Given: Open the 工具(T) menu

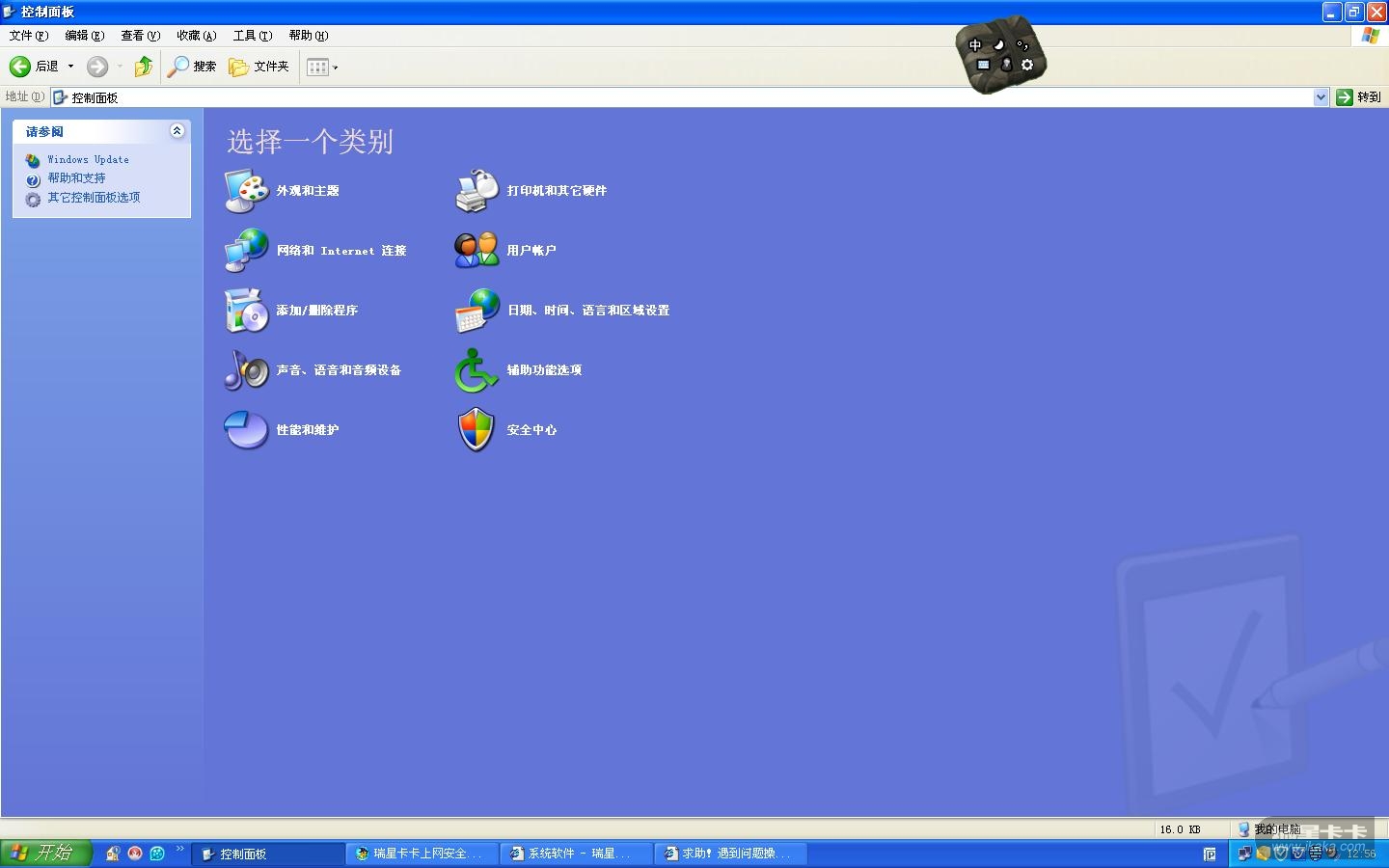Looking at the screenshot, I should tap(253, 36).
